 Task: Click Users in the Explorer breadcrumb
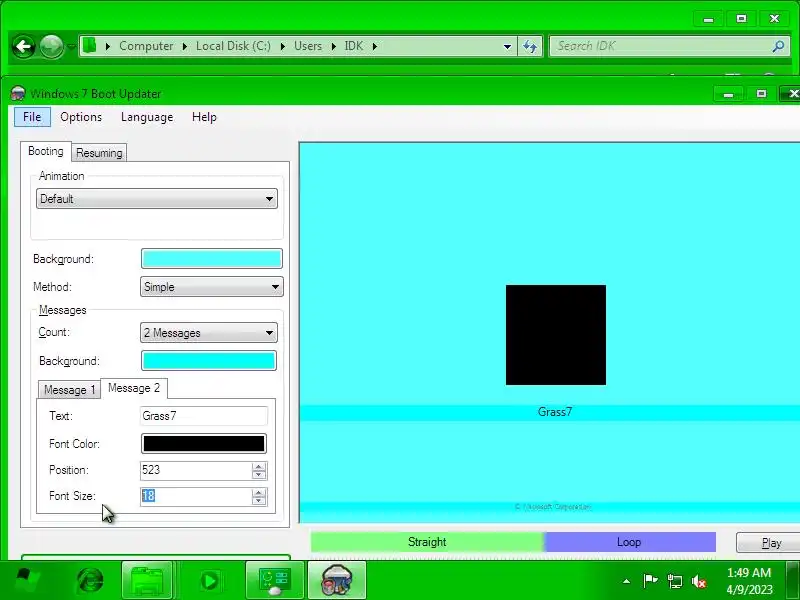[308, 46]
